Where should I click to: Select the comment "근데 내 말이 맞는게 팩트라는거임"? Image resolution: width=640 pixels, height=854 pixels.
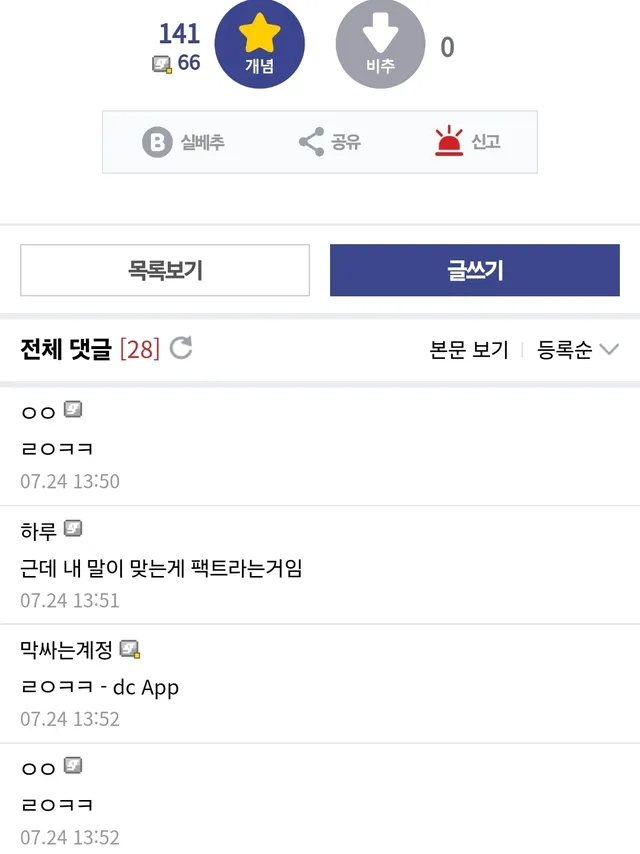click(161, 568)
